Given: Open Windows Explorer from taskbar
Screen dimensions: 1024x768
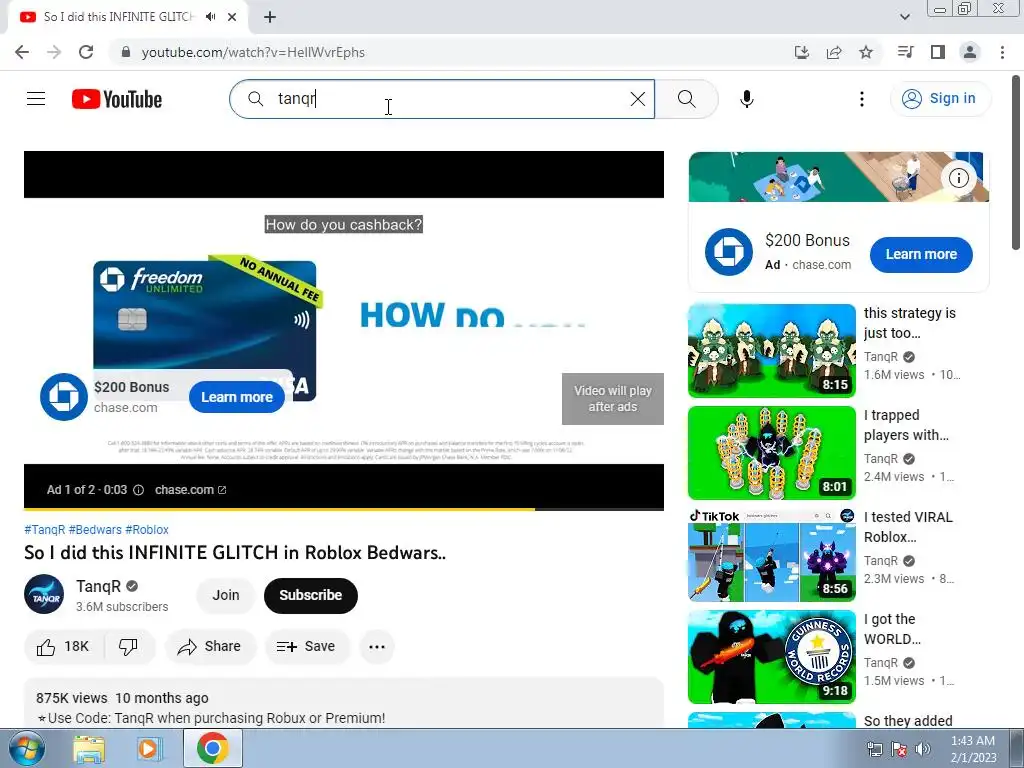Looking at the screenshot, I should [89, 749].
